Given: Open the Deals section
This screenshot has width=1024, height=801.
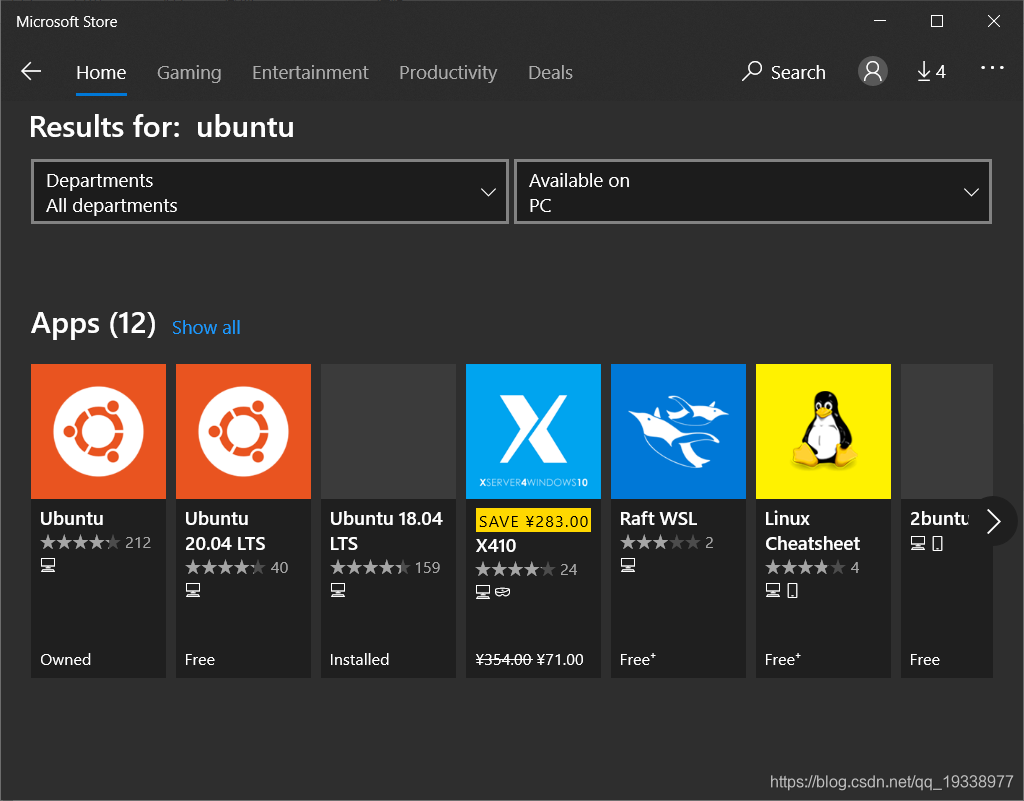Looking at the screenshot, I should (549, 72).
